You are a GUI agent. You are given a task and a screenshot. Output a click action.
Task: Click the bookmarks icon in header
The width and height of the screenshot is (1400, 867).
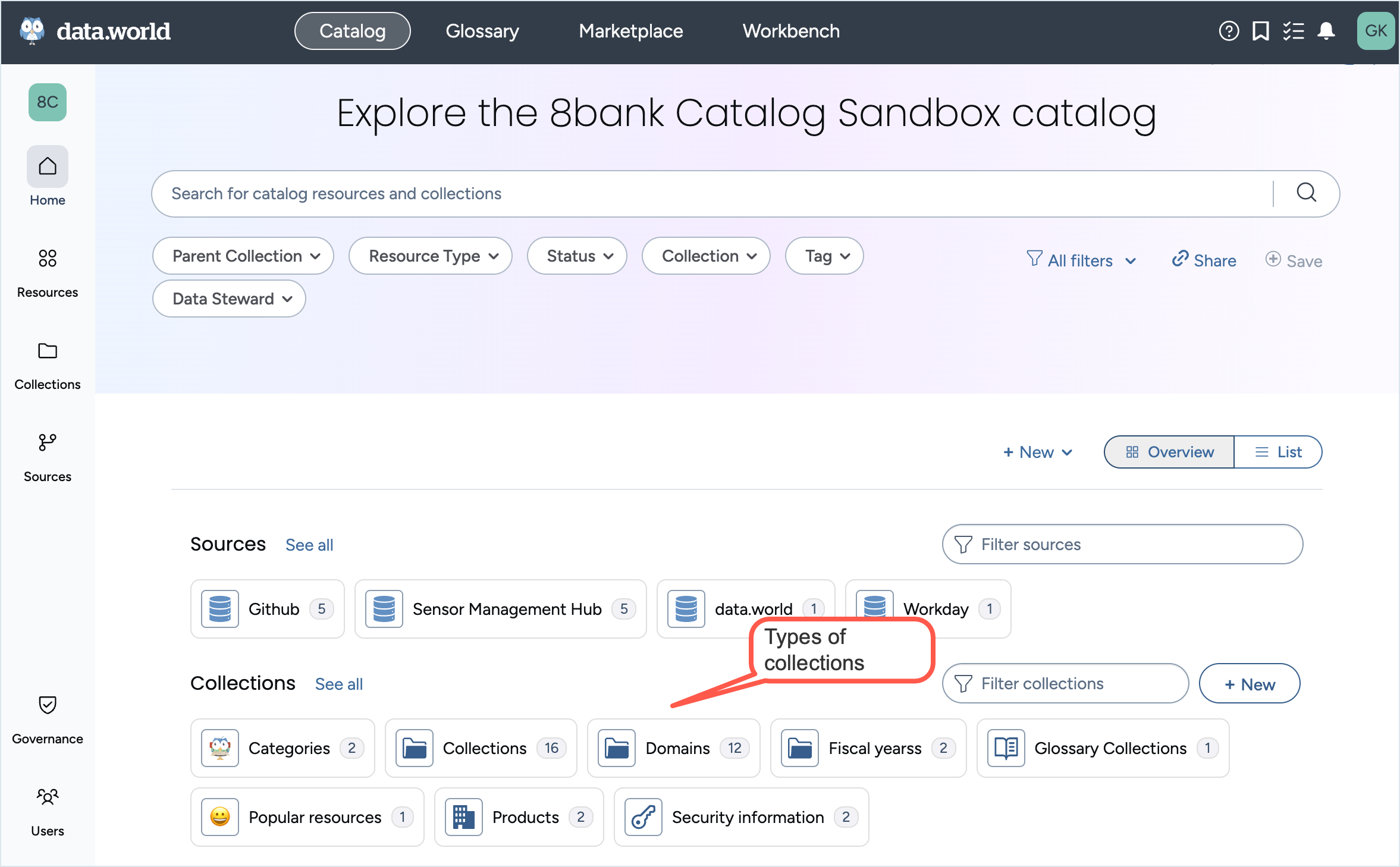[x=1260, y=31]
